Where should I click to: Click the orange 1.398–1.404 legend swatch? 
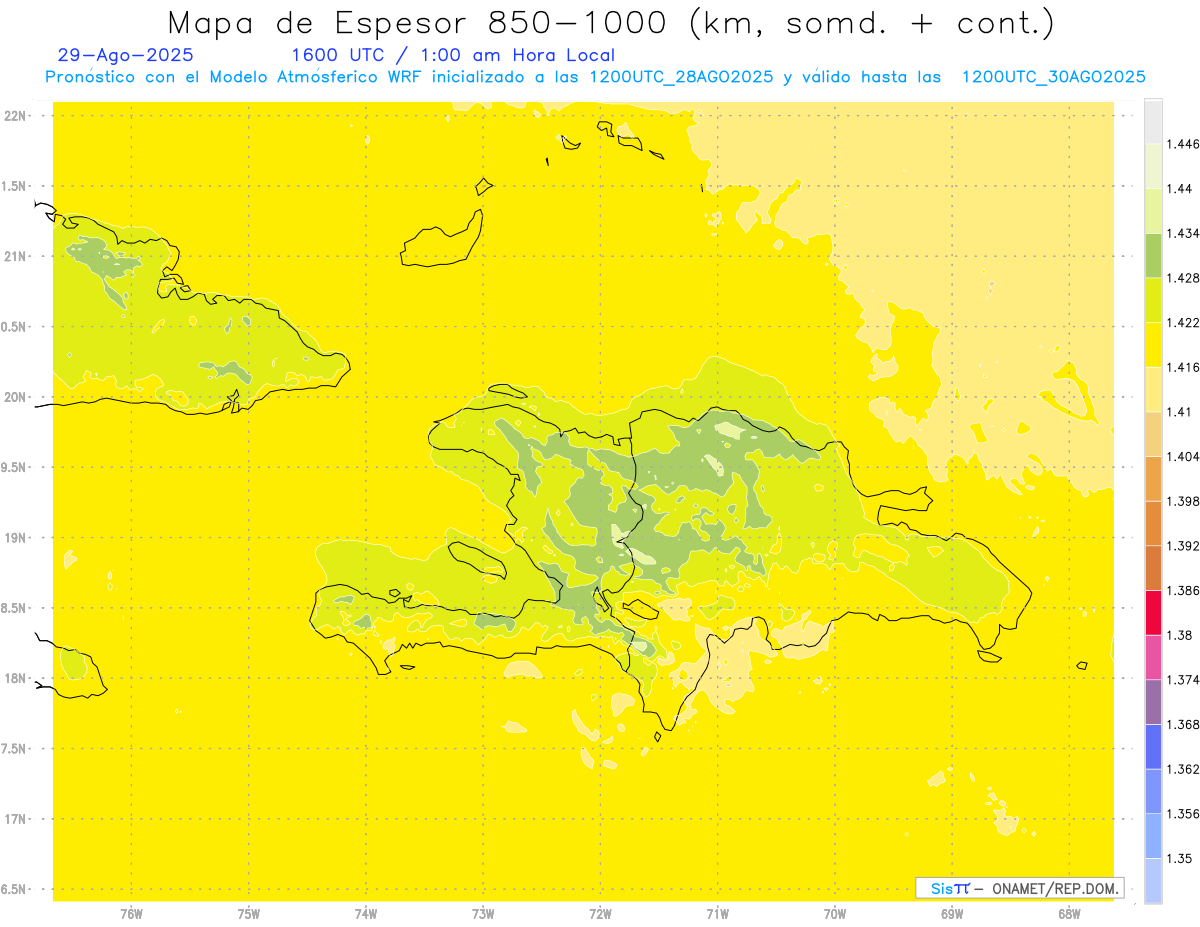(x=1153, y=479)
